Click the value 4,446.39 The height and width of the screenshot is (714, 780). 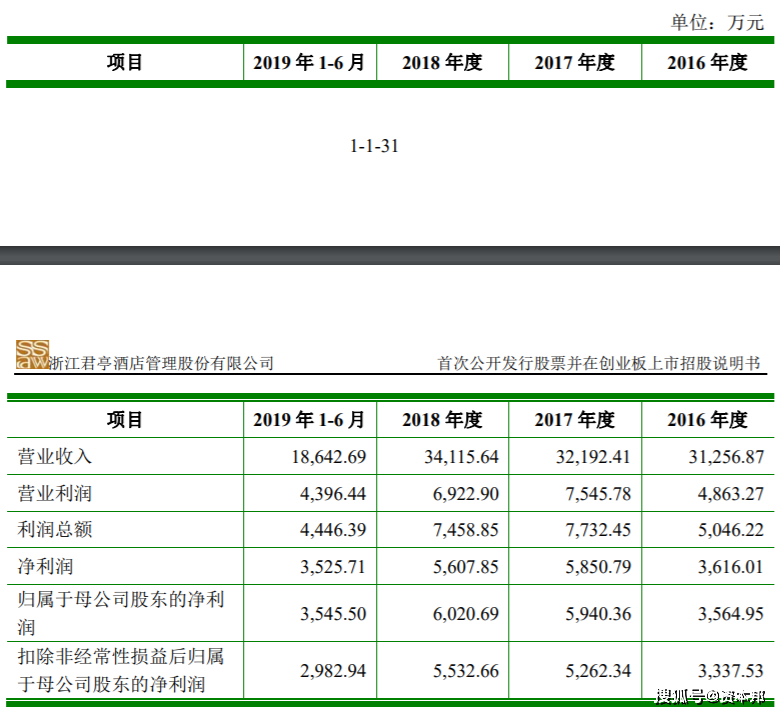pos(333,530)
